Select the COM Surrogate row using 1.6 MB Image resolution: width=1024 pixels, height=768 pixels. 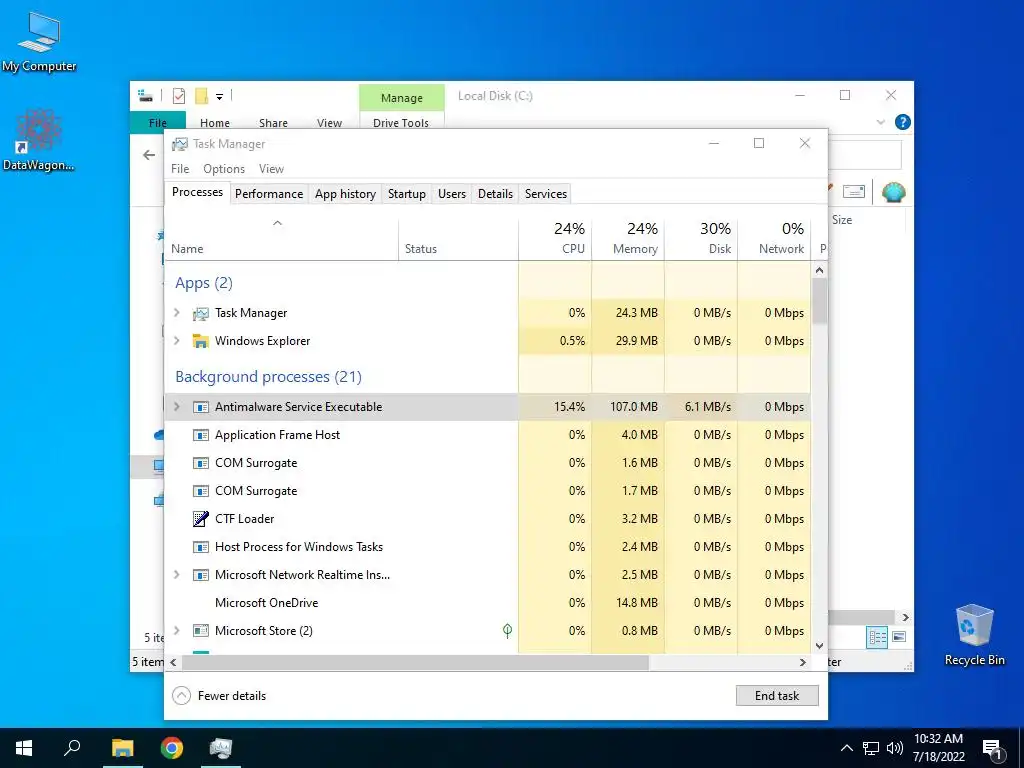[487, 463]
